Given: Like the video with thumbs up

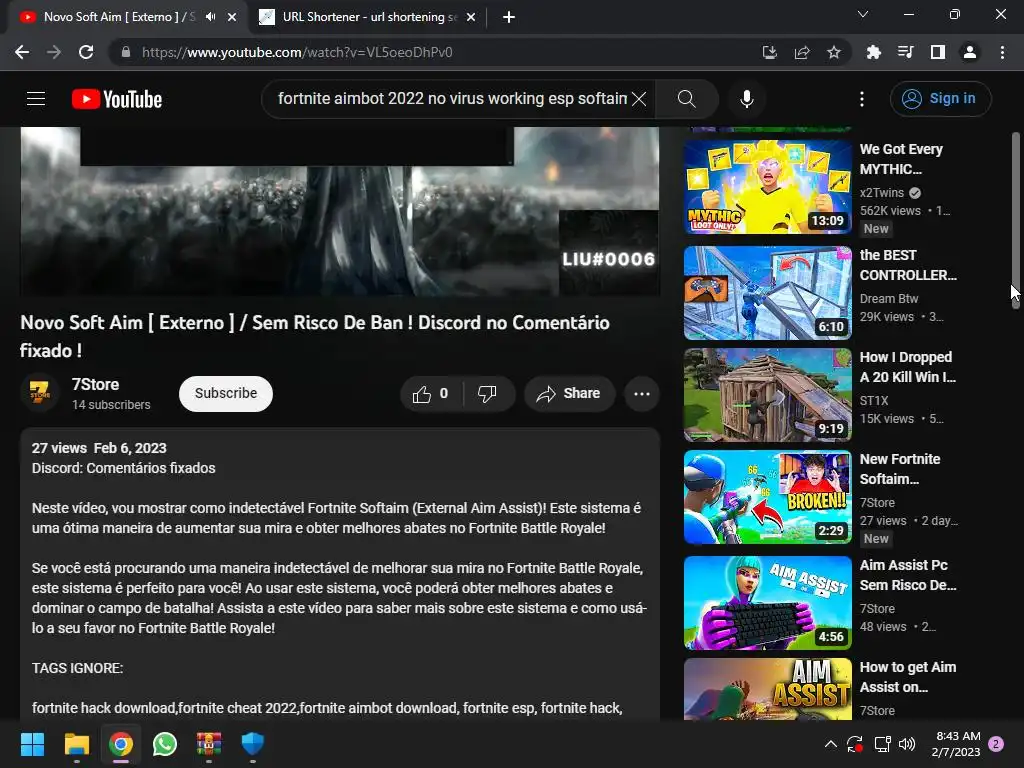Looking at the screenshot, I should click(x=430, y=394).
